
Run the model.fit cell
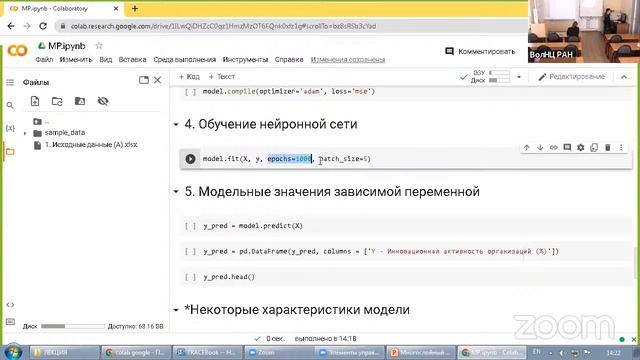190,159
